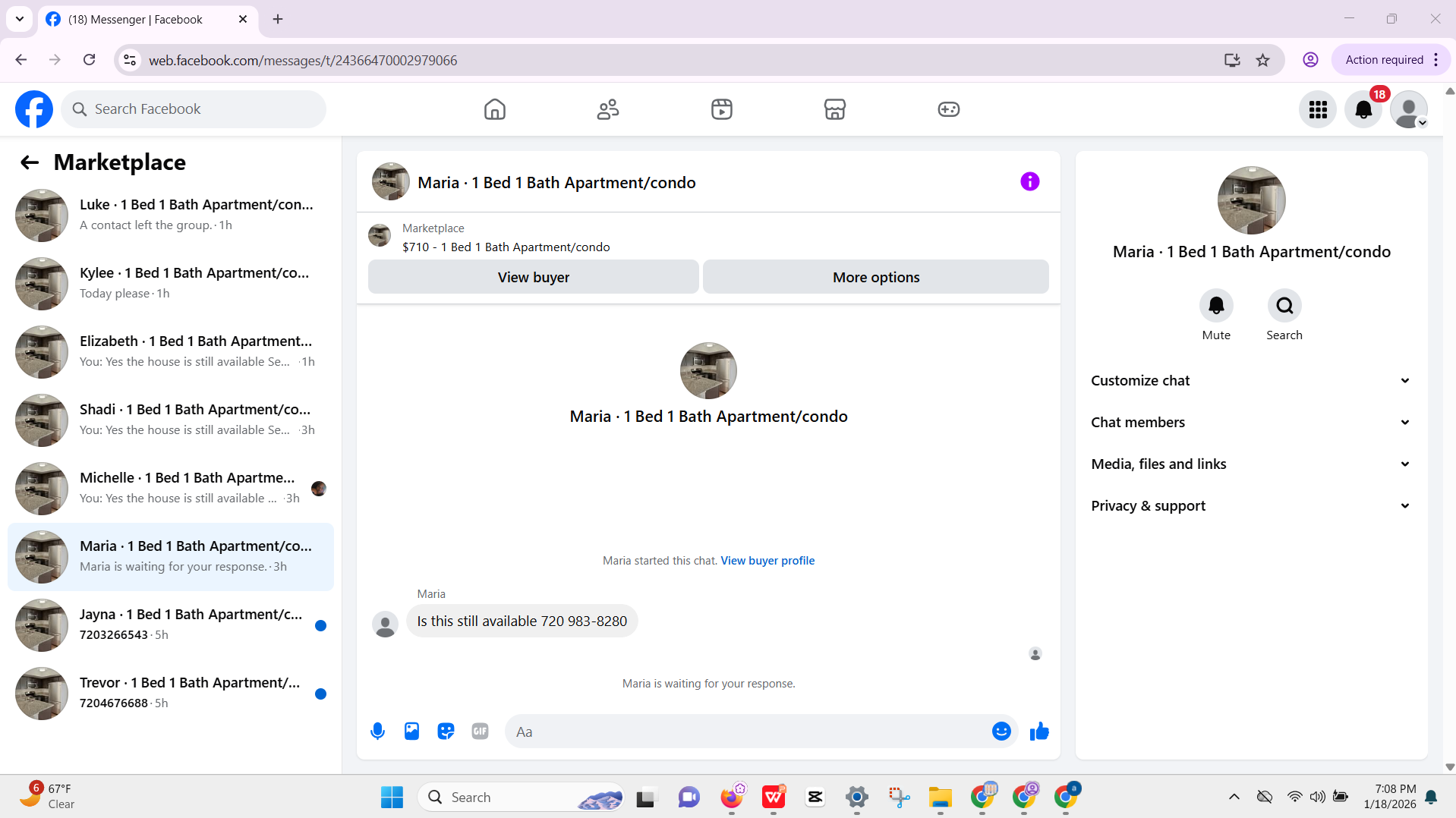Viewport: 1456px width, 818px height.
Task: Expand Privacy & support section
Action: click(x=1251, y=506)
